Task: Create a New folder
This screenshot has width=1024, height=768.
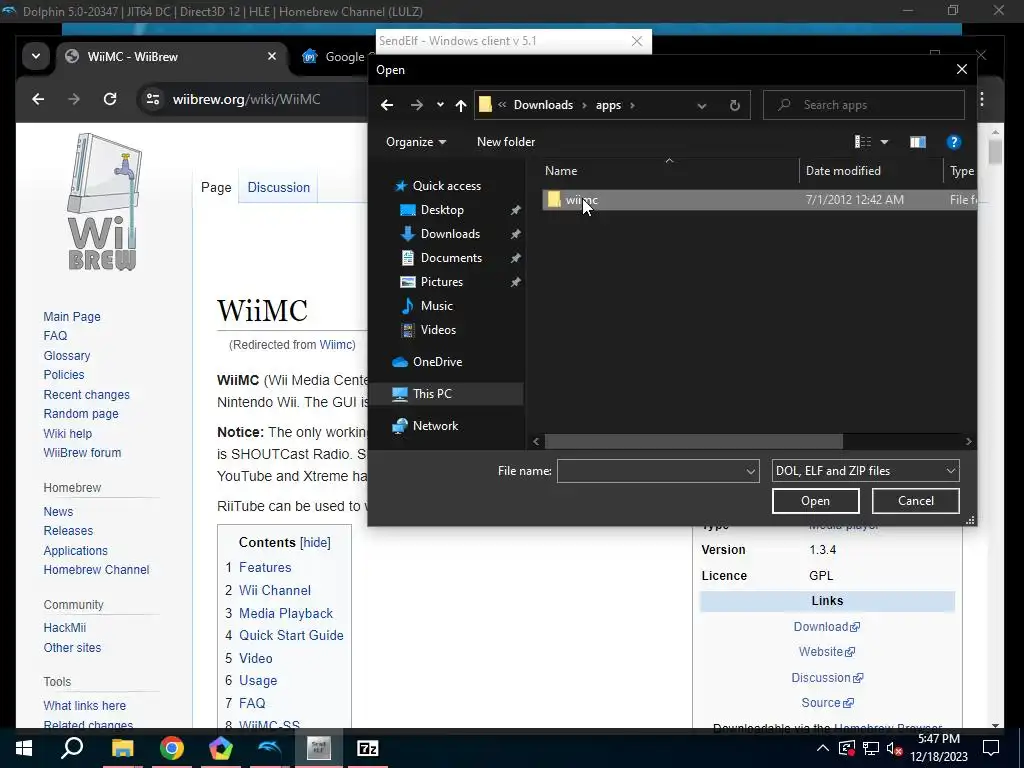Action: (x=505, y=142)
